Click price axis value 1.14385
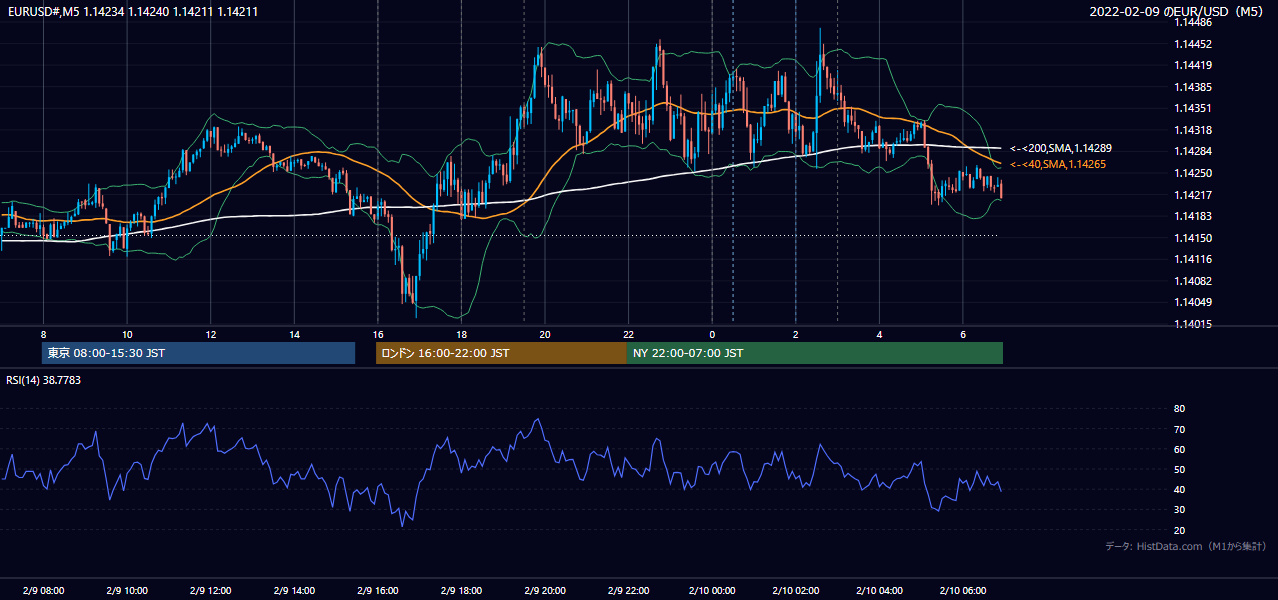 [1193, 87]
